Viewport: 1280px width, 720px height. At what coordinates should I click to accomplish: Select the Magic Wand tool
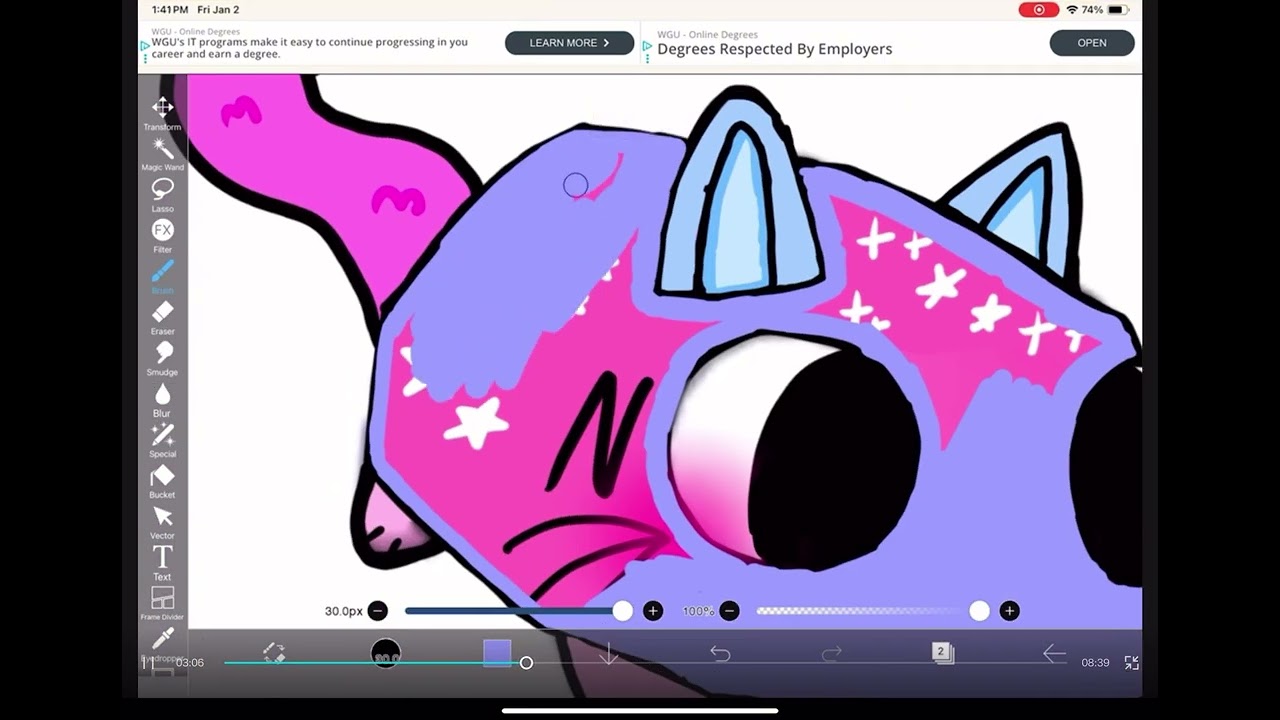tap(162, 154)
